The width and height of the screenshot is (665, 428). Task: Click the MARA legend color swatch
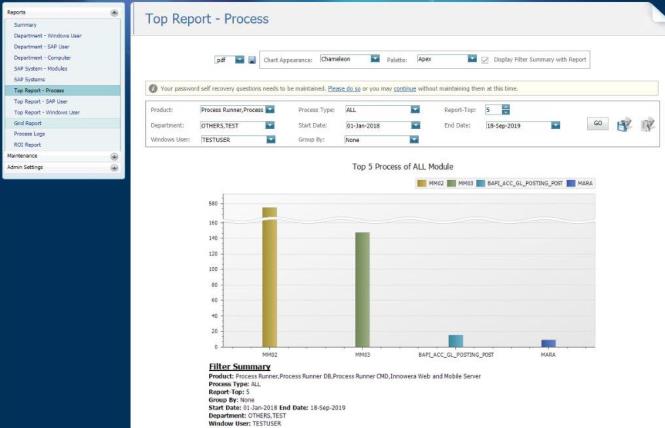click(571, 183)
